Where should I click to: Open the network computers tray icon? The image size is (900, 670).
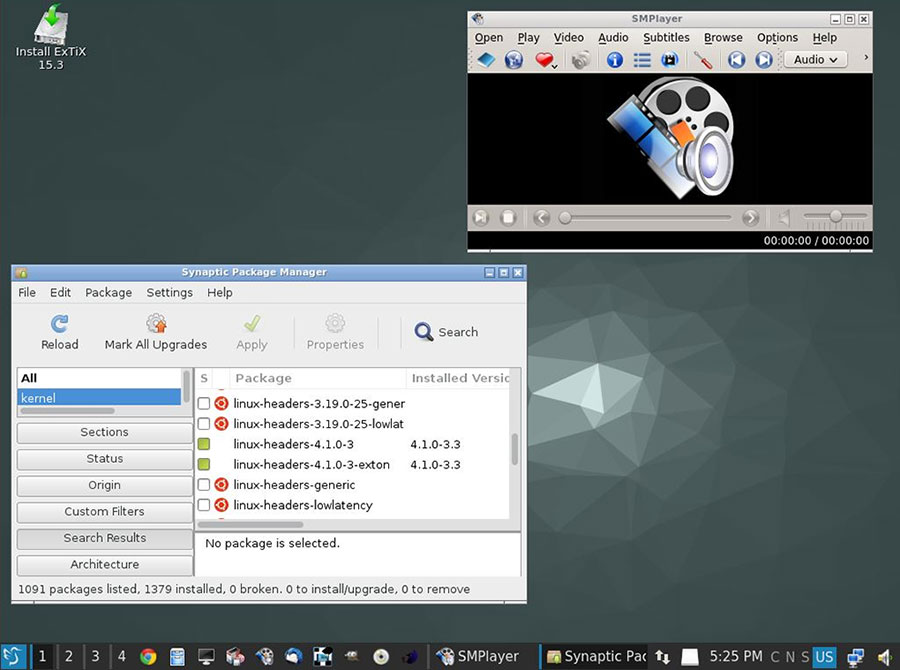point(855,656)
